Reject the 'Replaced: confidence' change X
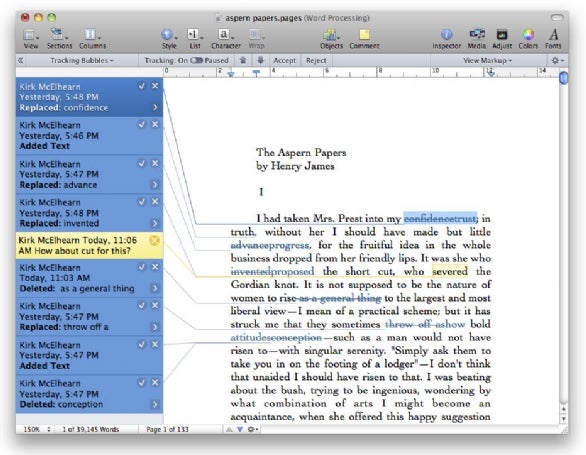 click(155, 86)
